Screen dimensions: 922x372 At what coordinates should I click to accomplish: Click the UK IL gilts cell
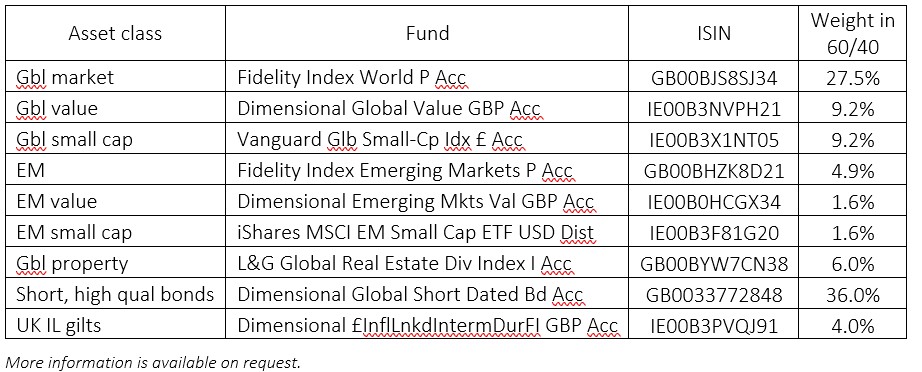[115, 325]
